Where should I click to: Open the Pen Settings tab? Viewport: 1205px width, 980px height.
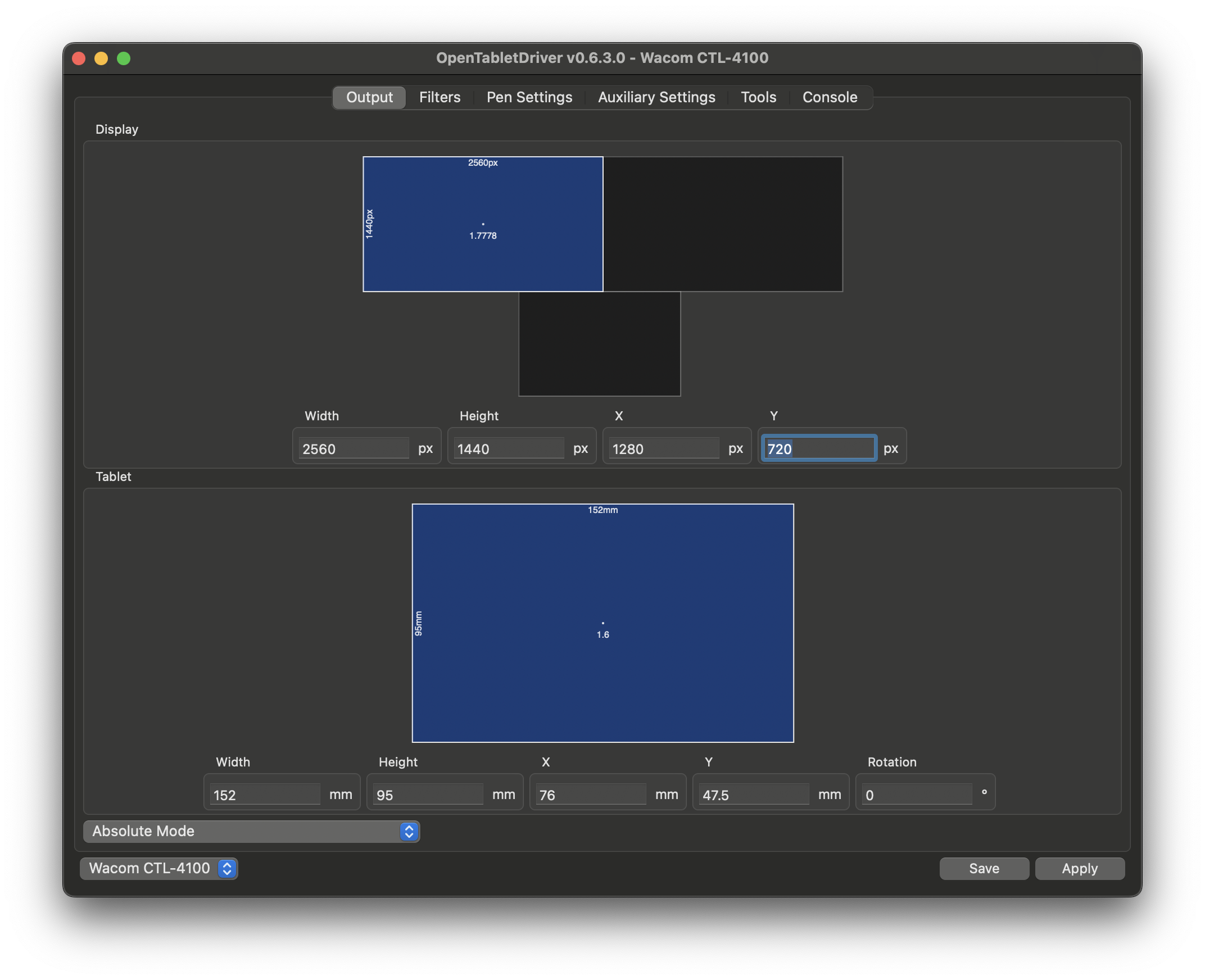[529, 97]
